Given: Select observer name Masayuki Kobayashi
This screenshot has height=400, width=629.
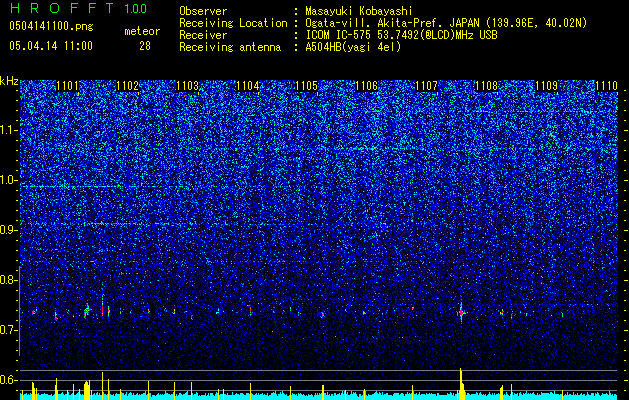Looking at the screenshot, I should [359, 11].
